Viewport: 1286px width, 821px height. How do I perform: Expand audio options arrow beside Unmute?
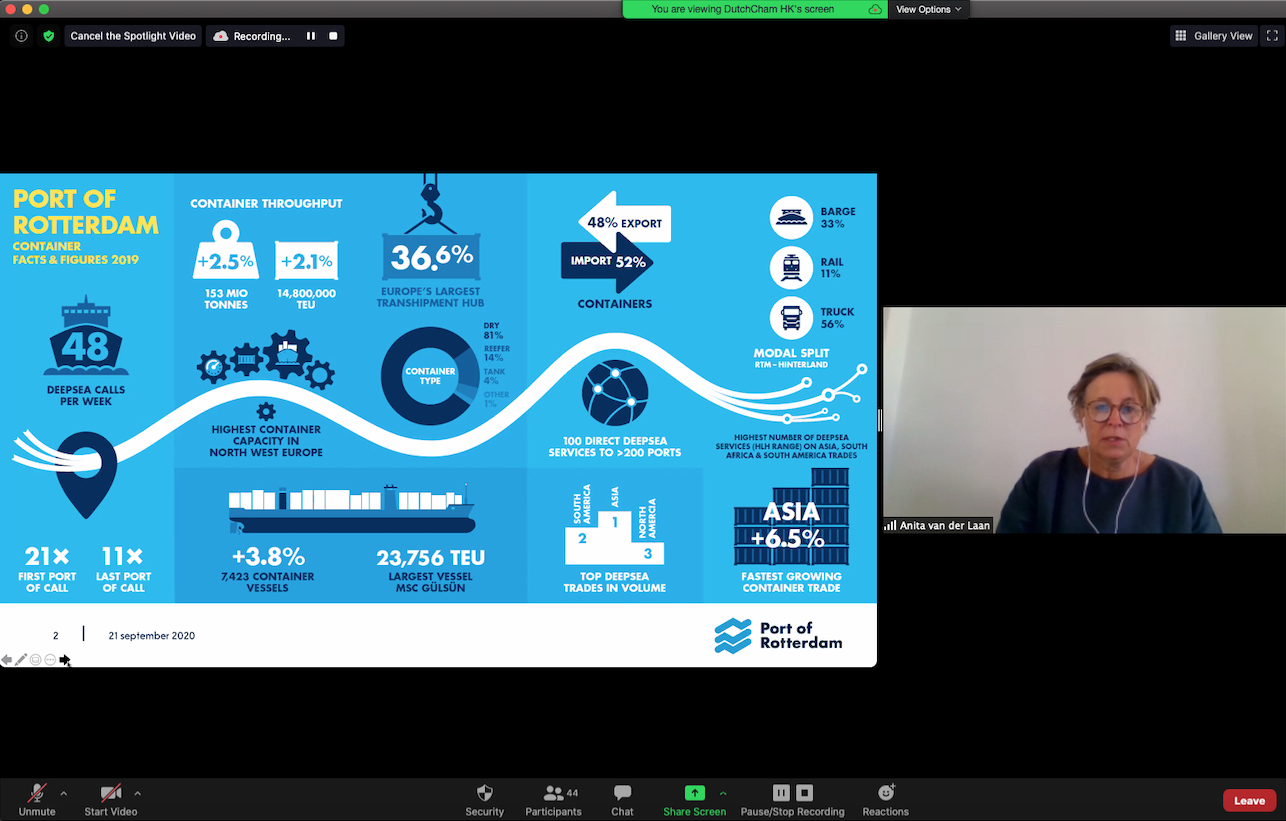point(64,794)
